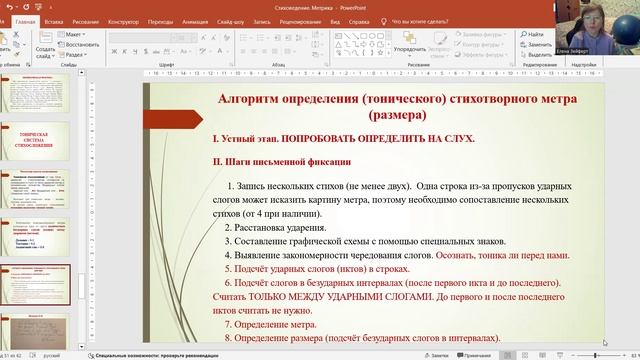640x360 pixels.
Task: Switch to Reading view icon in status bar
Action: pyautogui.click(x=542, y=356)
